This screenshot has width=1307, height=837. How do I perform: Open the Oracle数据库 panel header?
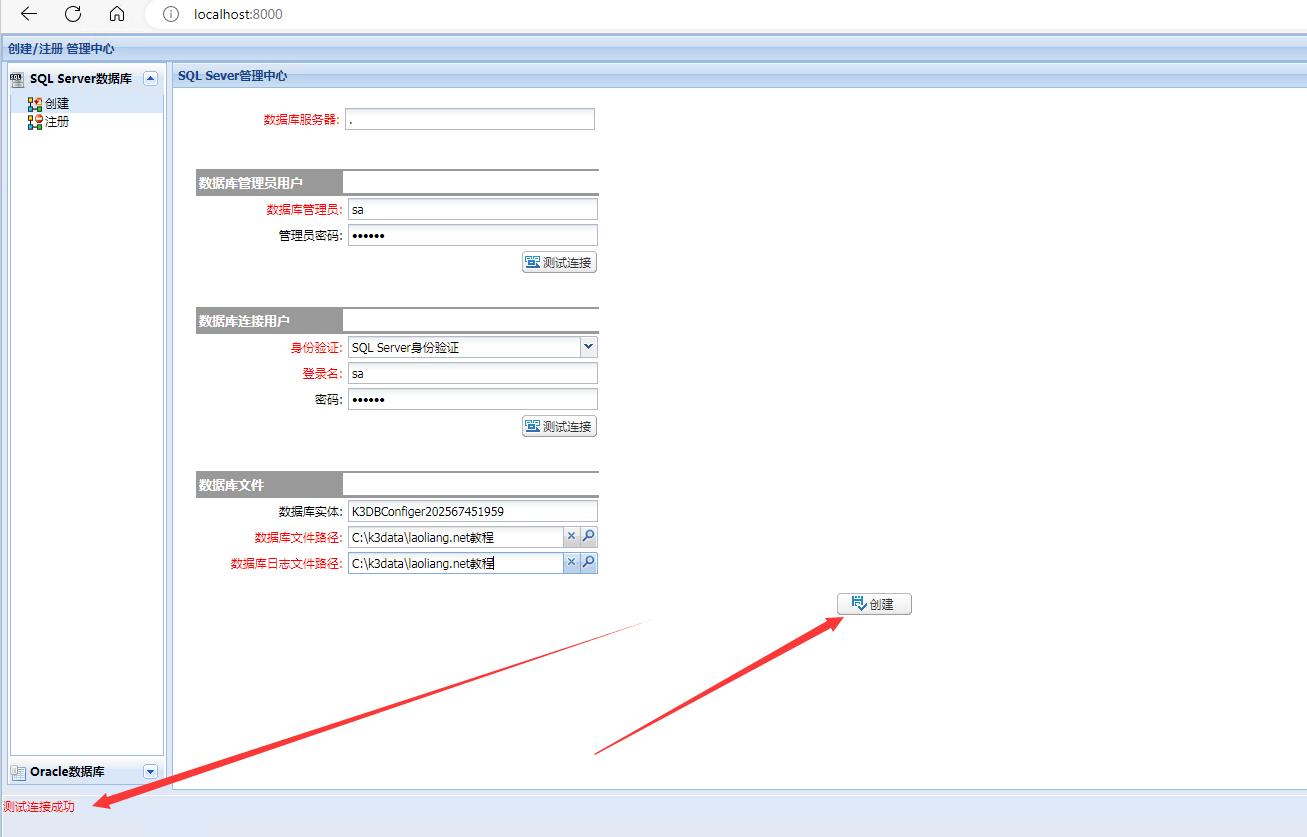click(84, 771)
